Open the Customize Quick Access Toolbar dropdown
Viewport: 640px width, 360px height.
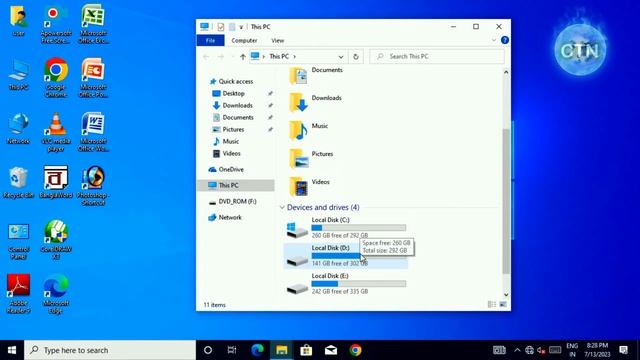241,27
